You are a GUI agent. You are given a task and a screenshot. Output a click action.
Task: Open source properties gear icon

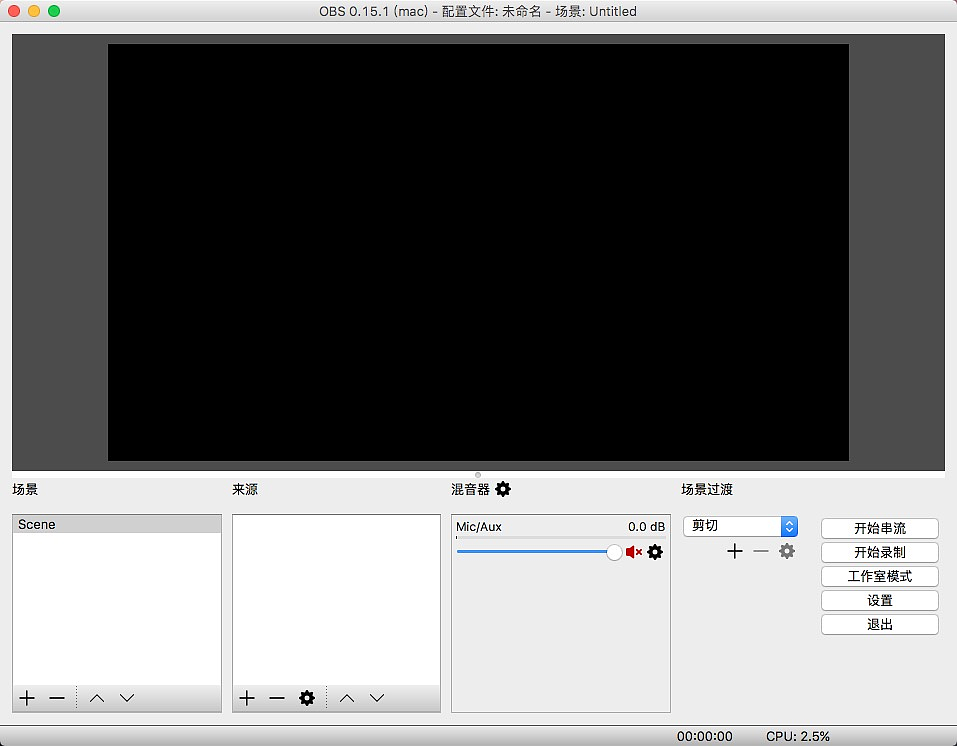(307, 698)
